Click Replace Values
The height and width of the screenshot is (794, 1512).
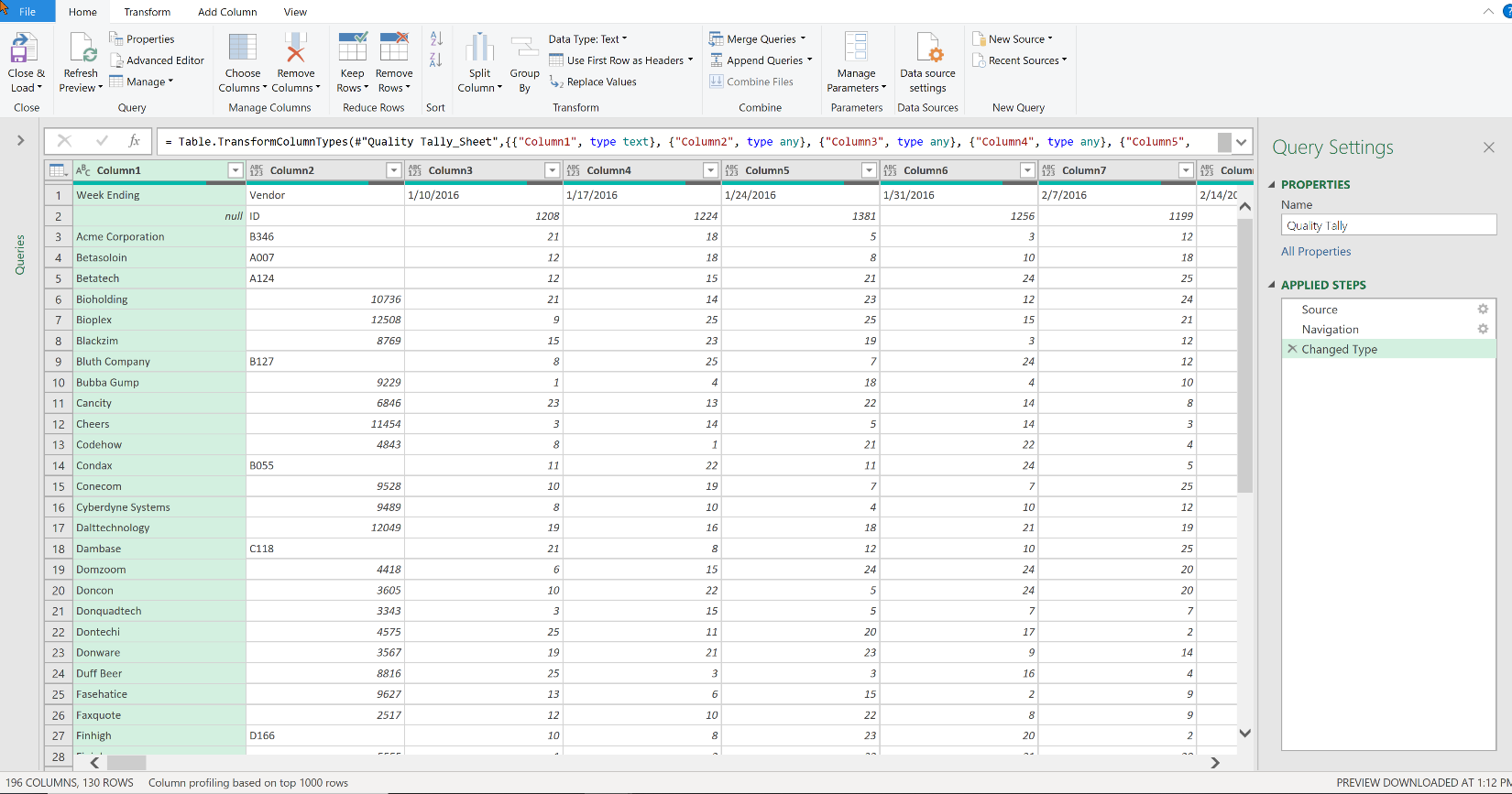(x=593, y=82)
